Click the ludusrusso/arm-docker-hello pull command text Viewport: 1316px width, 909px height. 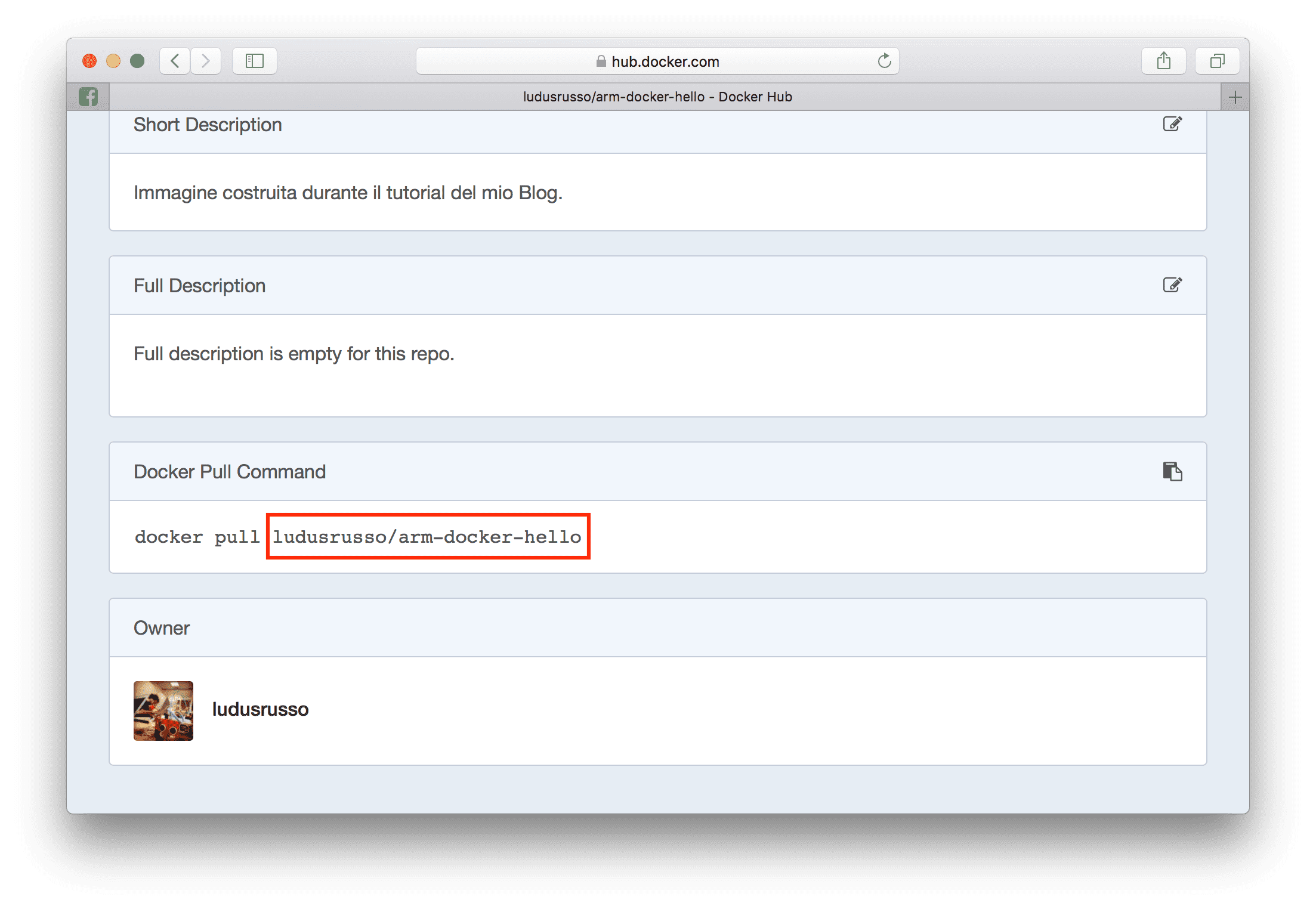(x=427, y=537)
